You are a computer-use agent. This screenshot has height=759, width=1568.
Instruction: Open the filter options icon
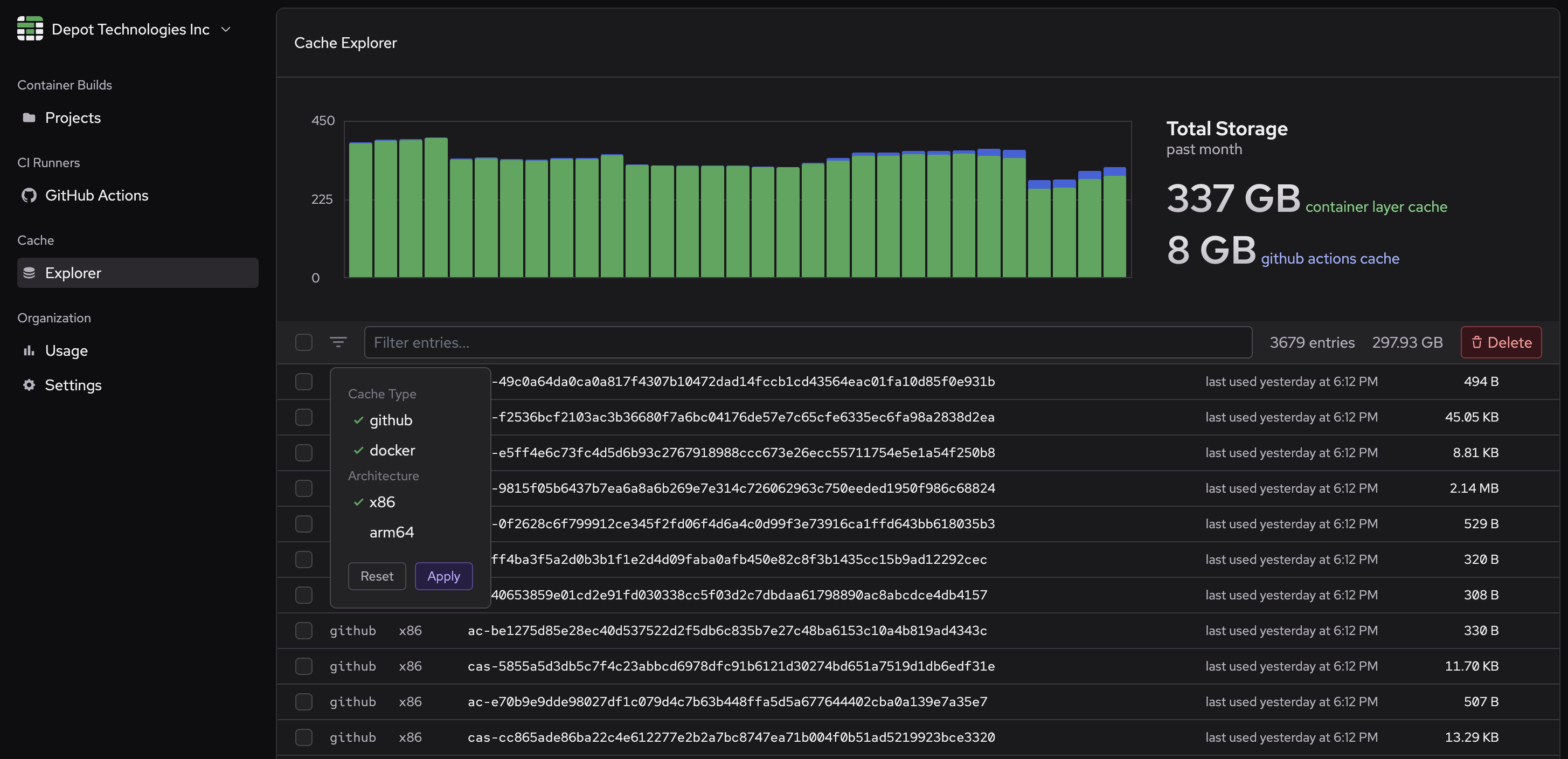point(338,342)
